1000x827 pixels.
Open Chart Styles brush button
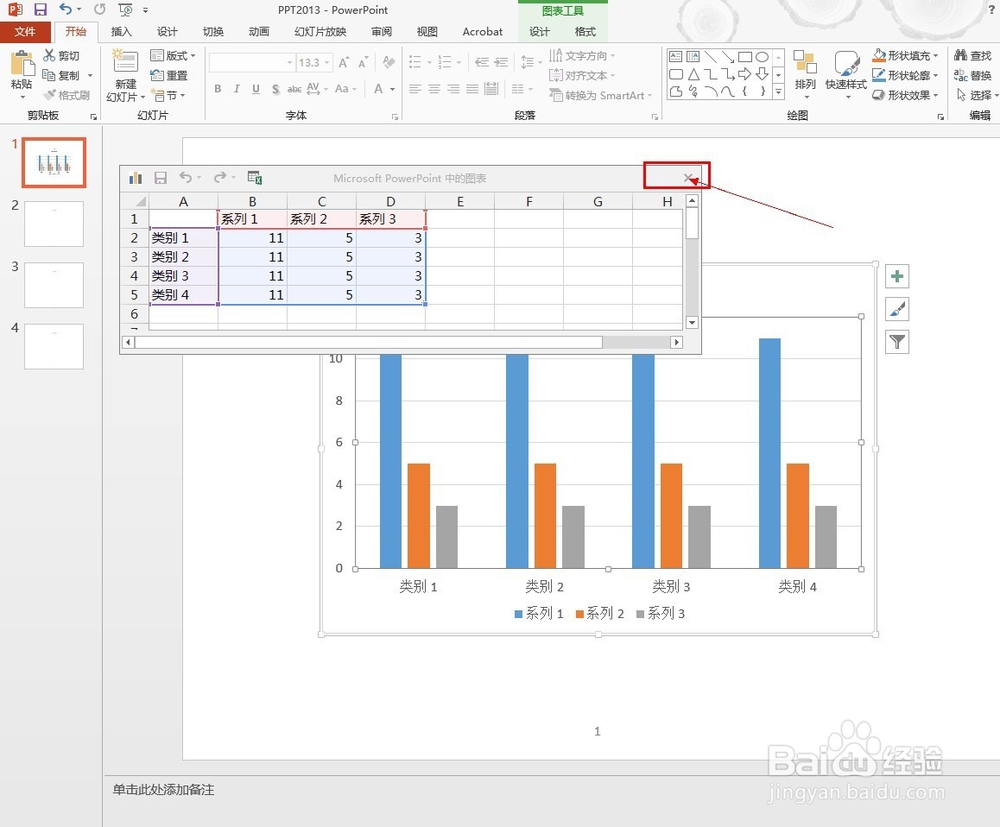(x=897, y=309)
